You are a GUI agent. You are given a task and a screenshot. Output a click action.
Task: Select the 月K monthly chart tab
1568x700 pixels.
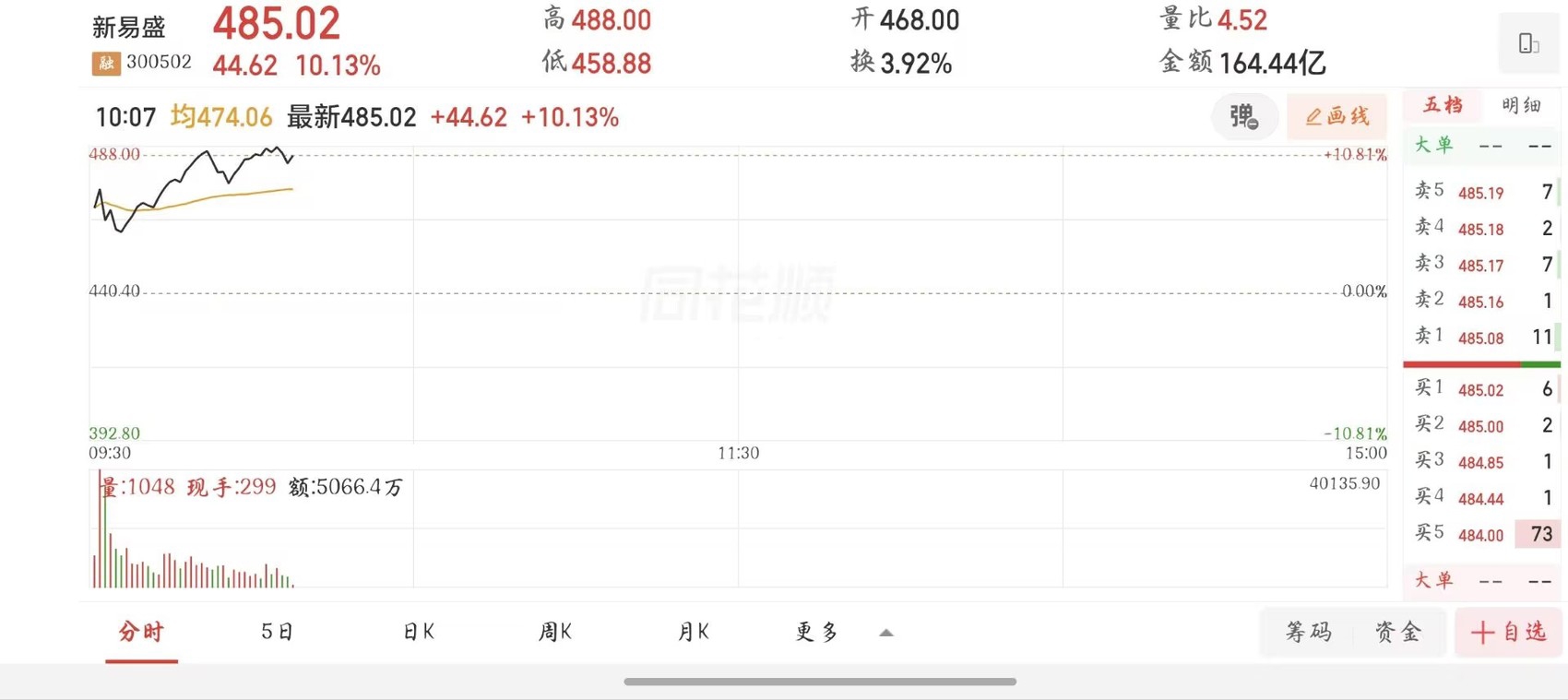[693, 632]
